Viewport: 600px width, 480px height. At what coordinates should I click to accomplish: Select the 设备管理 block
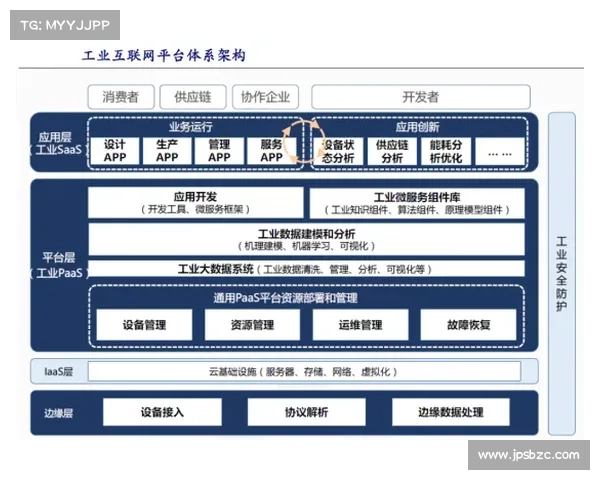coord(144,325)
